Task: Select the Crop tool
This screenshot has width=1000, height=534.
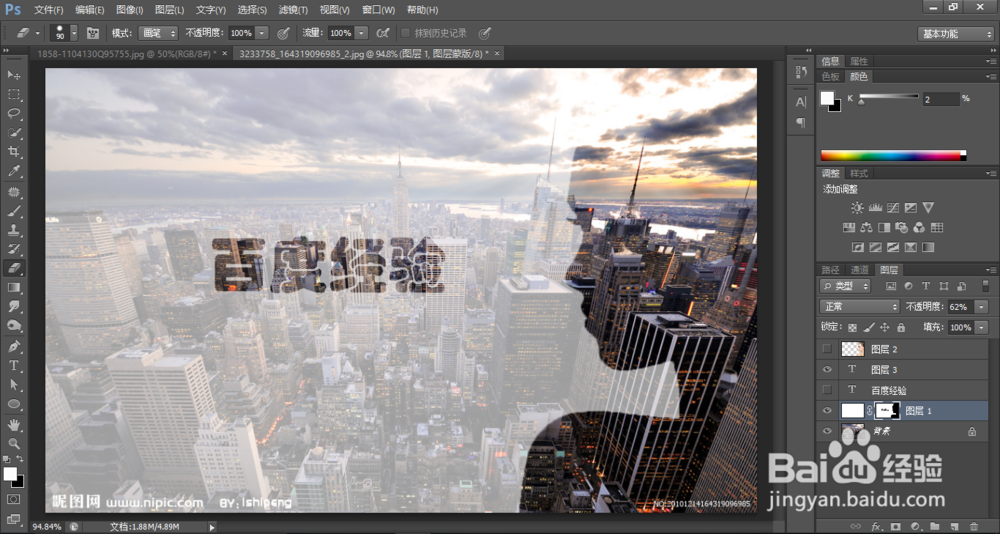Action: [14, 152]
